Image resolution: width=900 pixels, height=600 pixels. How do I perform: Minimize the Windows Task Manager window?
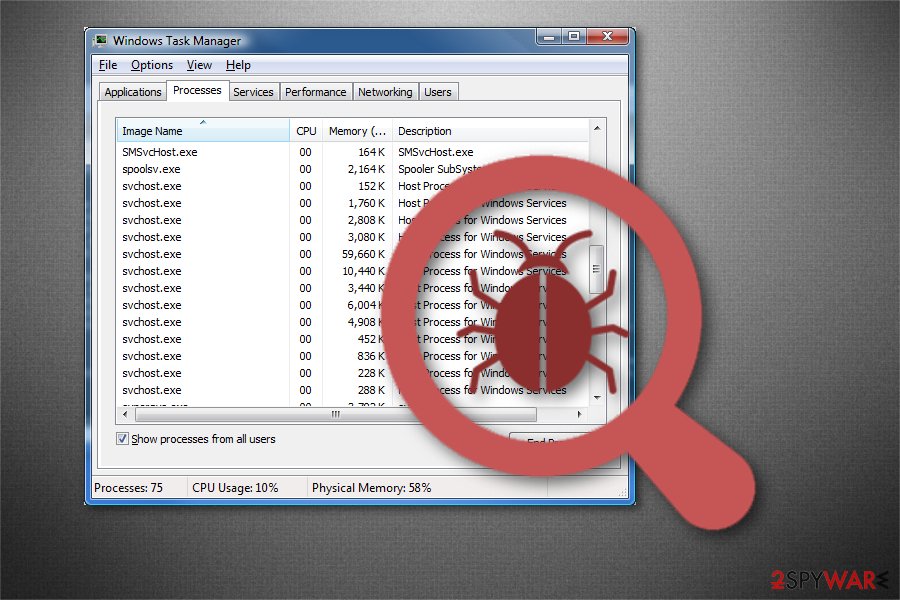(549, 37)
